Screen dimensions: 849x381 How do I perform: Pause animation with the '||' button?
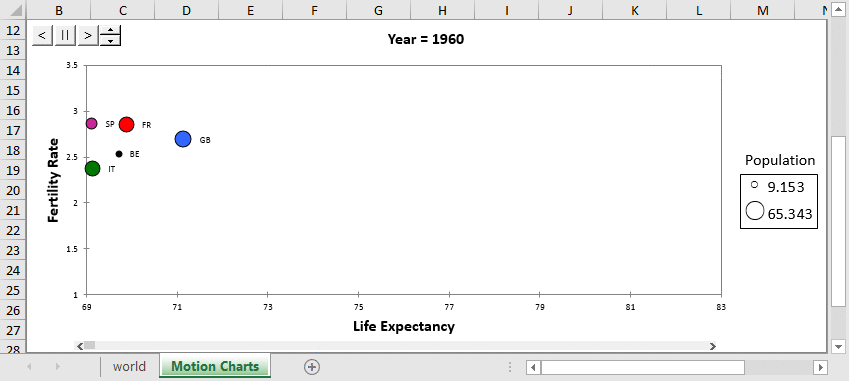[65, 36]
